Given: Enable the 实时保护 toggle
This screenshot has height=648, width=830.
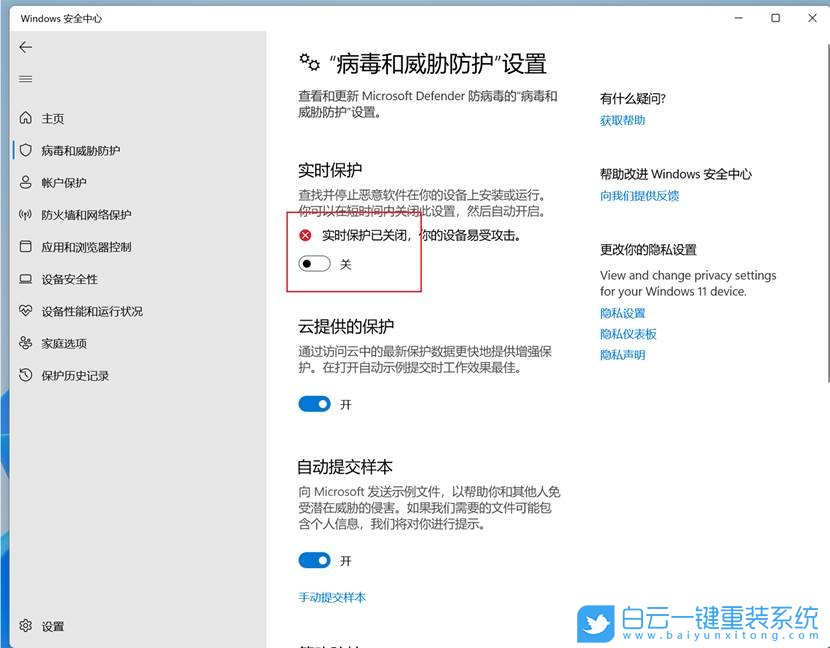Looking at the screenshot, I should pyautogui.click(x=314, y=263).
